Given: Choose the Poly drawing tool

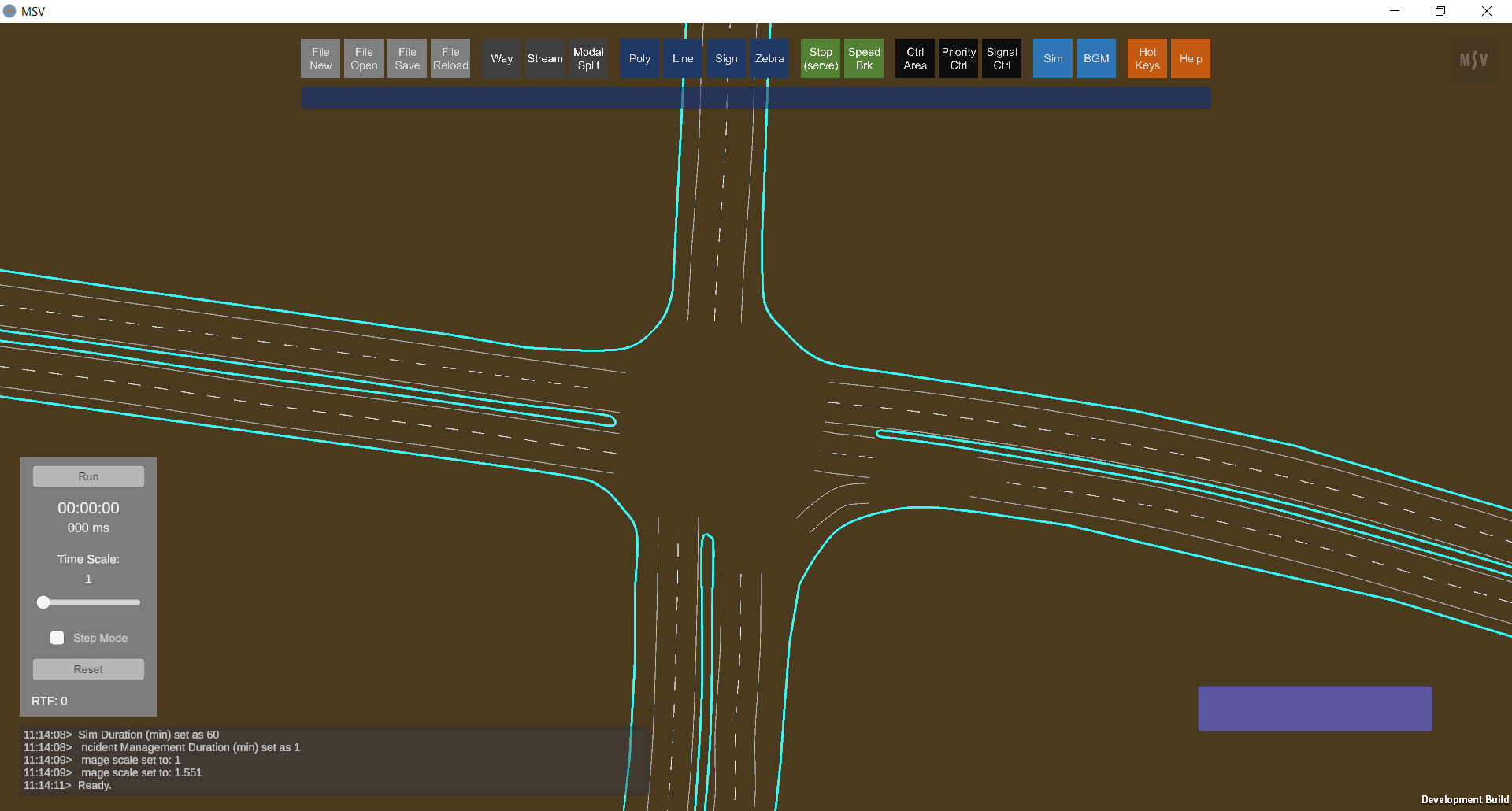Looking at the screenshot, I should point(639,58).
